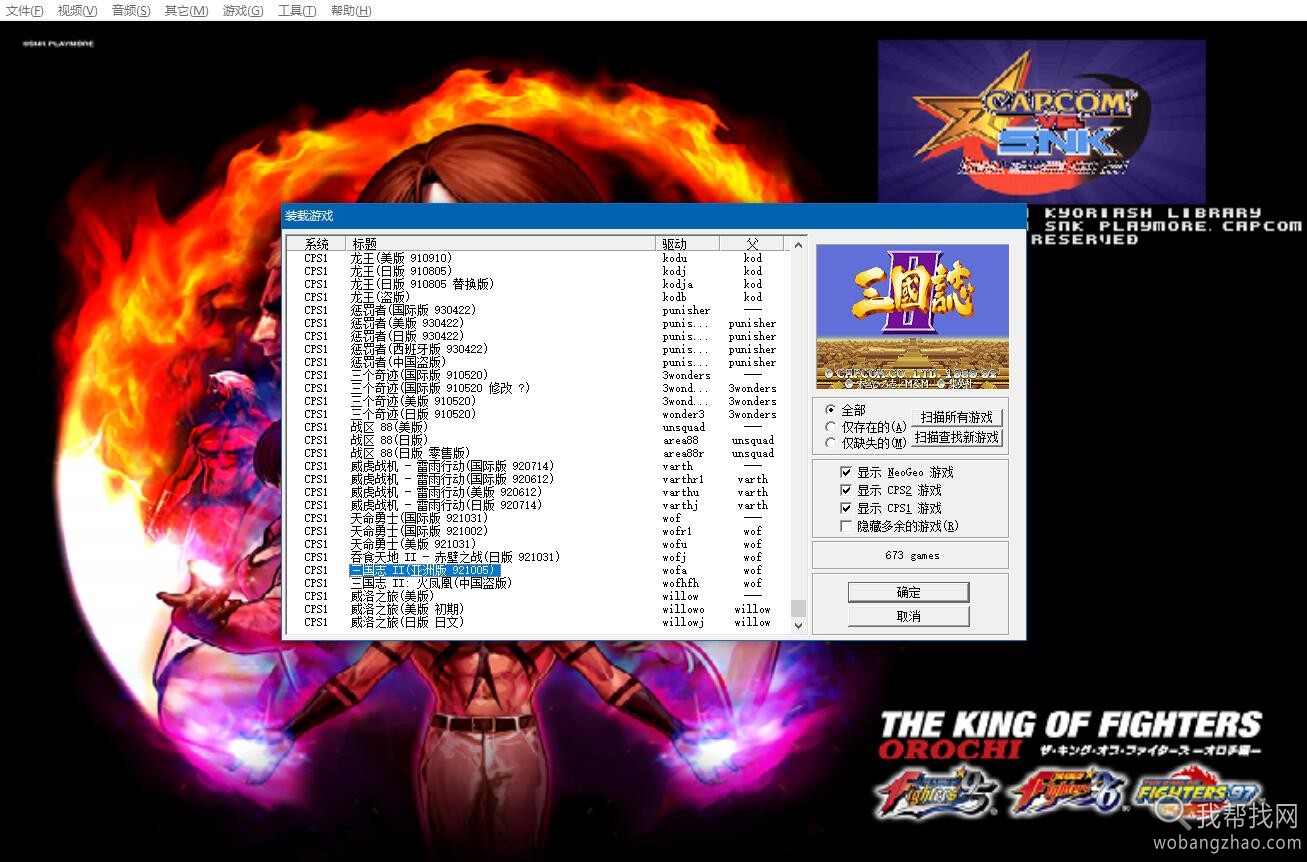This screenshot has height=862, width=1307.
Task: Select 三个奇迹(美版 910520) row
Action: point(538,401)
